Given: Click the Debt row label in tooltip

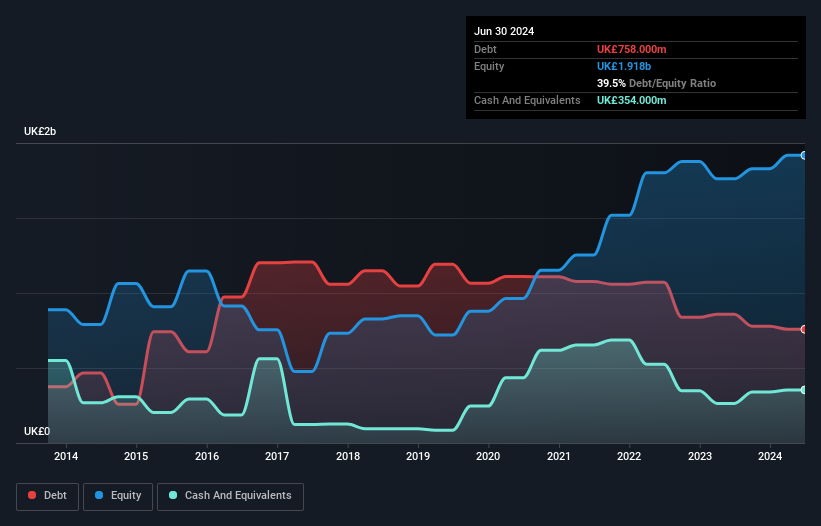Looking at the screenshot, I should [x=485, y=49].
